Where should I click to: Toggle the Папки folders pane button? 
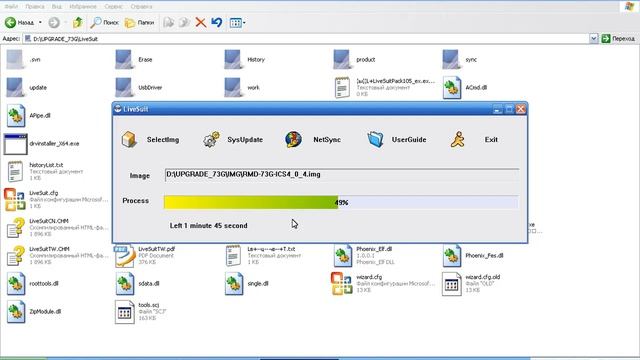tap(140, 22)
